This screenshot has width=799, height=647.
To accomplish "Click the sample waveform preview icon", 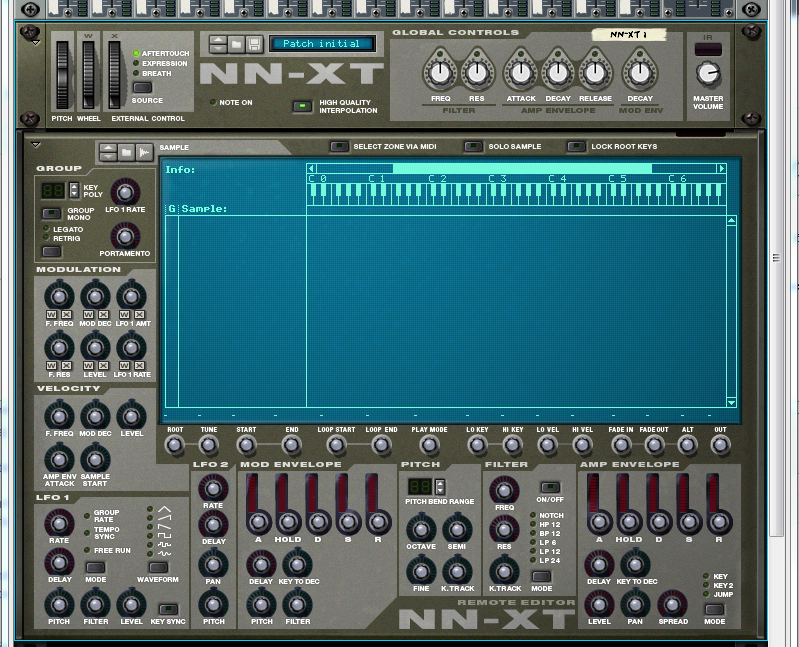I will [x=144, y=153].
